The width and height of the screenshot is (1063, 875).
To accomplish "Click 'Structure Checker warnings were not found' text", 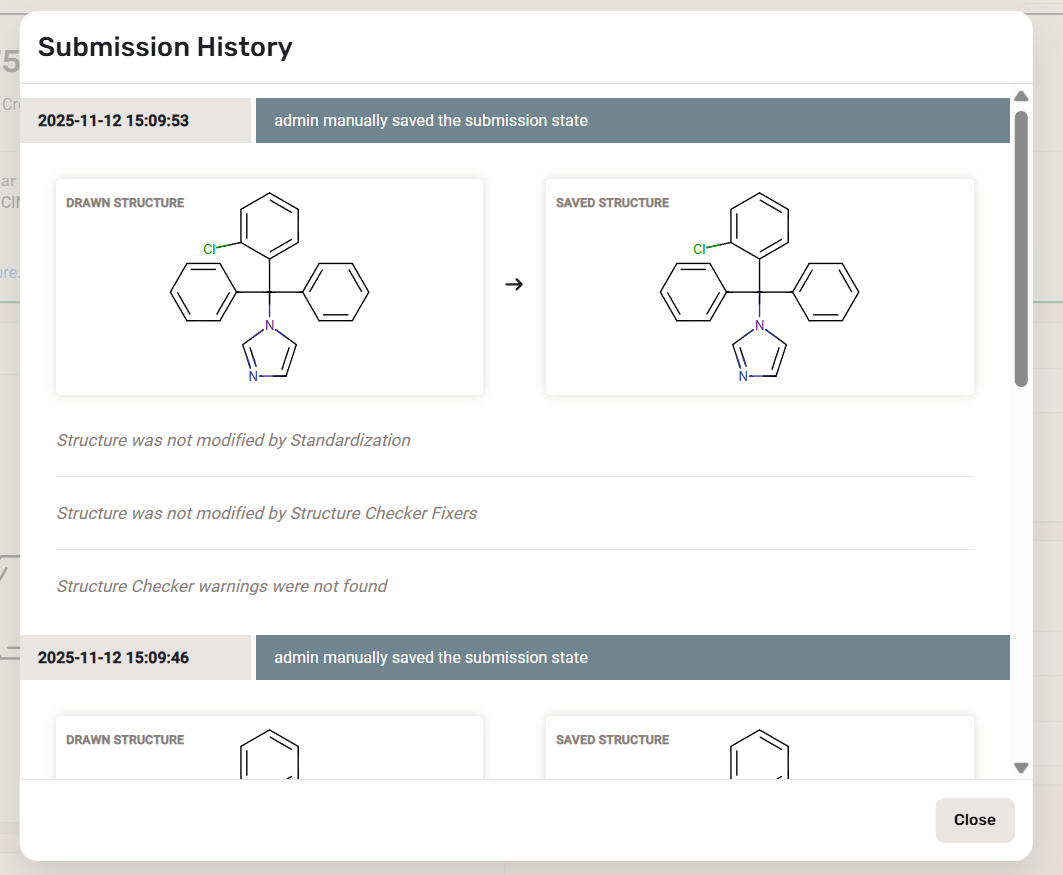I will coord(221,586).
